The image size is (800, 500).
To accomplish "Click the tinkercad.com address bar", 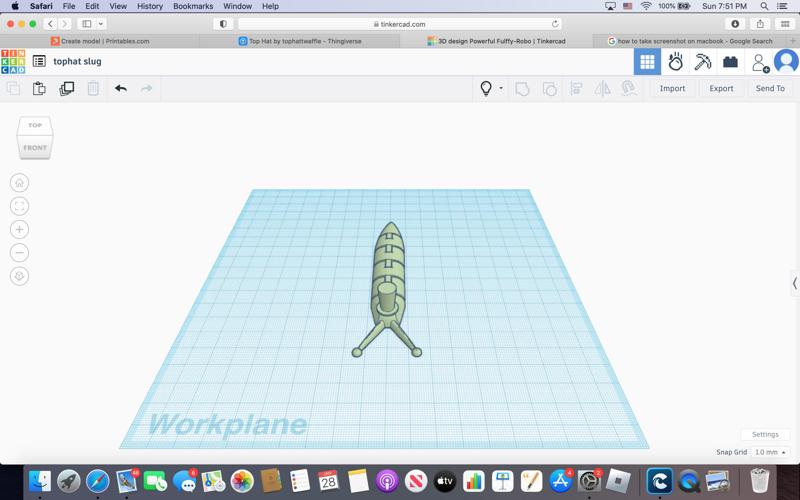I will click(x=399, y=24).
